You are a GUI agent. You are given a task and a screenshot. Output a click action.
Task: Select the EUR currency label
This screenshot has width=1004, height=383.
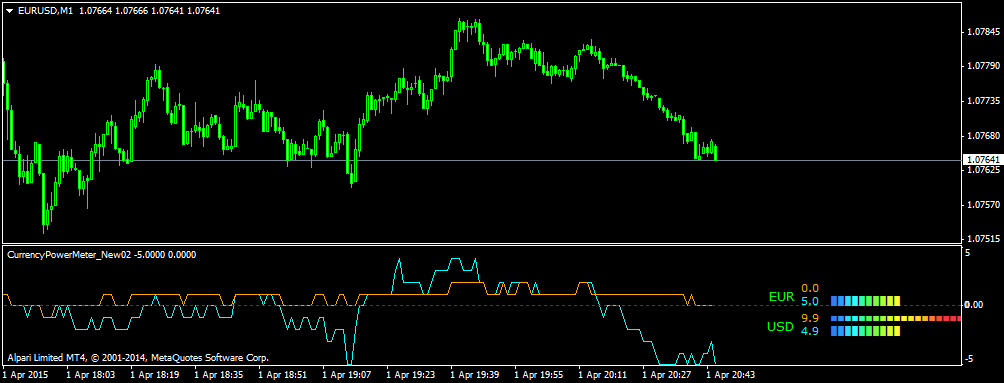tap(781, 297)
